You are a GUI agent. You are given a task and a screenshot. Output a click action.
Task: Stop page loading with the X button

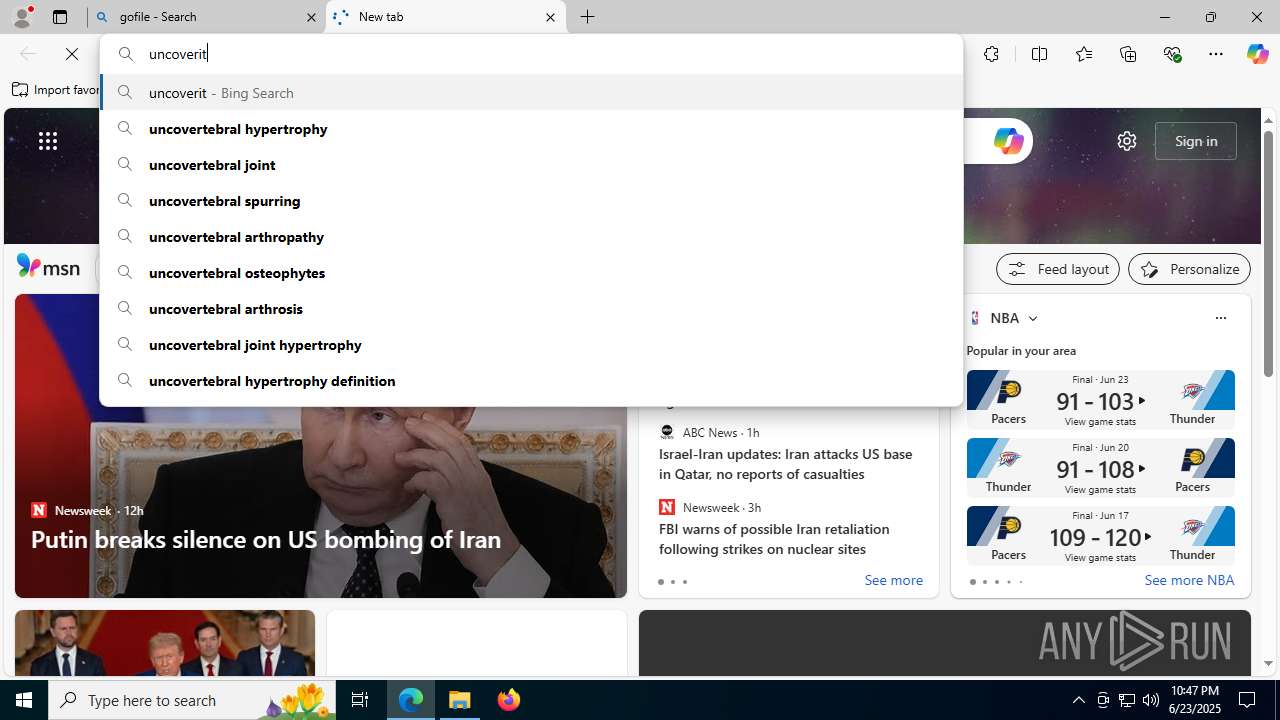click(x=72, y=54)
